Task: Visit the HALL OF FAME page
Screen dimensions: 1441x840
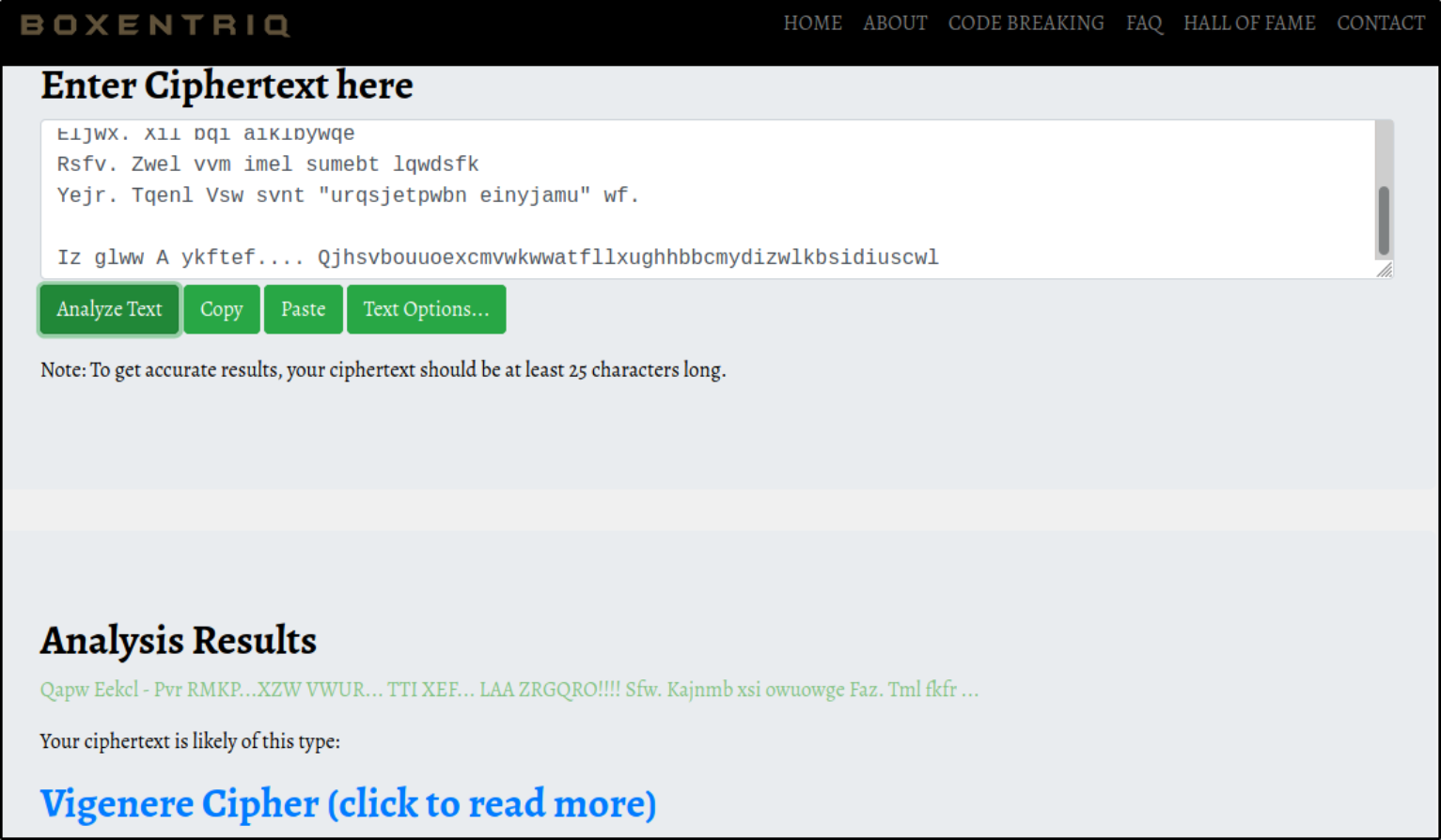Action: [1249, 23]
